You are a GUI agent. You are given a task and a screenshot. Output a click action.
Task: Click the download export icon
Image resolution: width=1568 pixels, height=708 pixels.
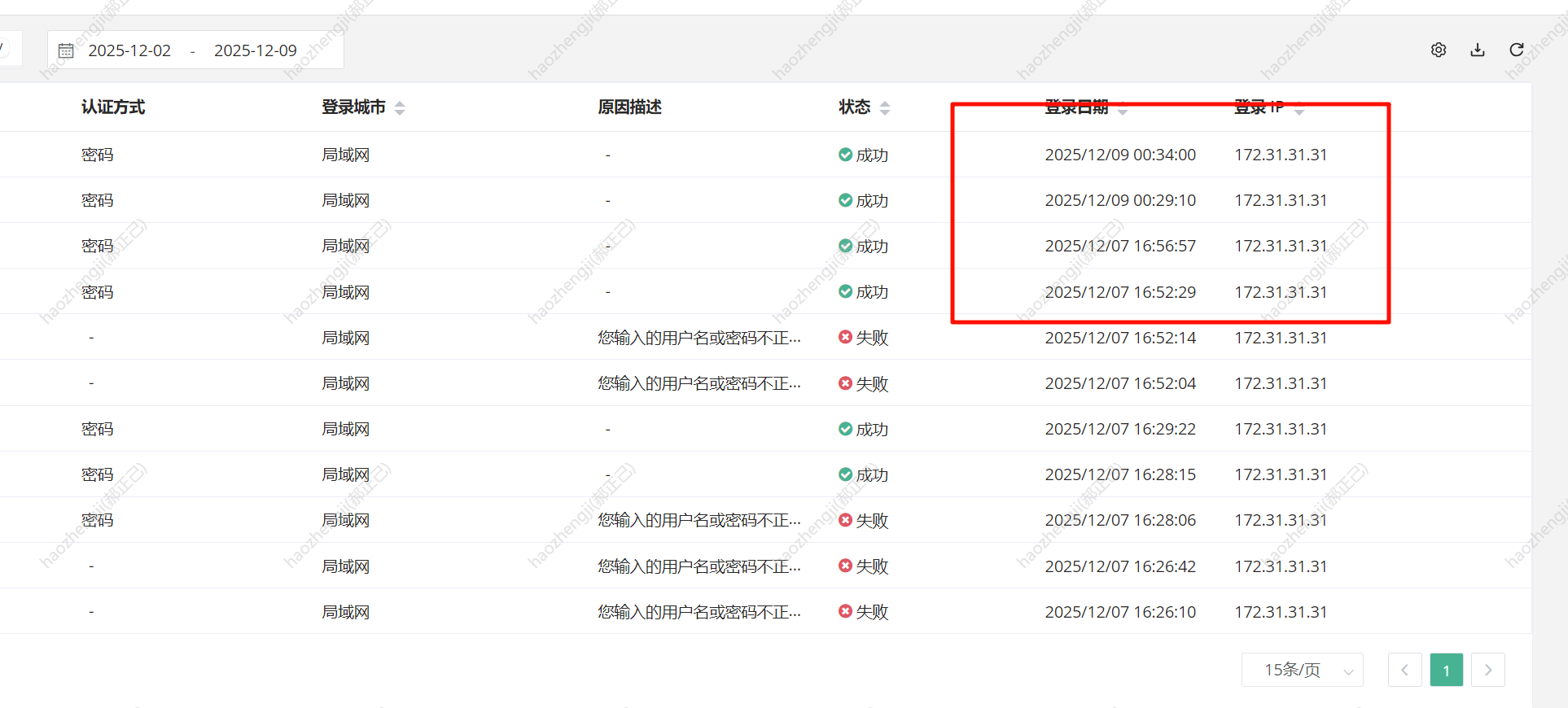(1478, 50)
